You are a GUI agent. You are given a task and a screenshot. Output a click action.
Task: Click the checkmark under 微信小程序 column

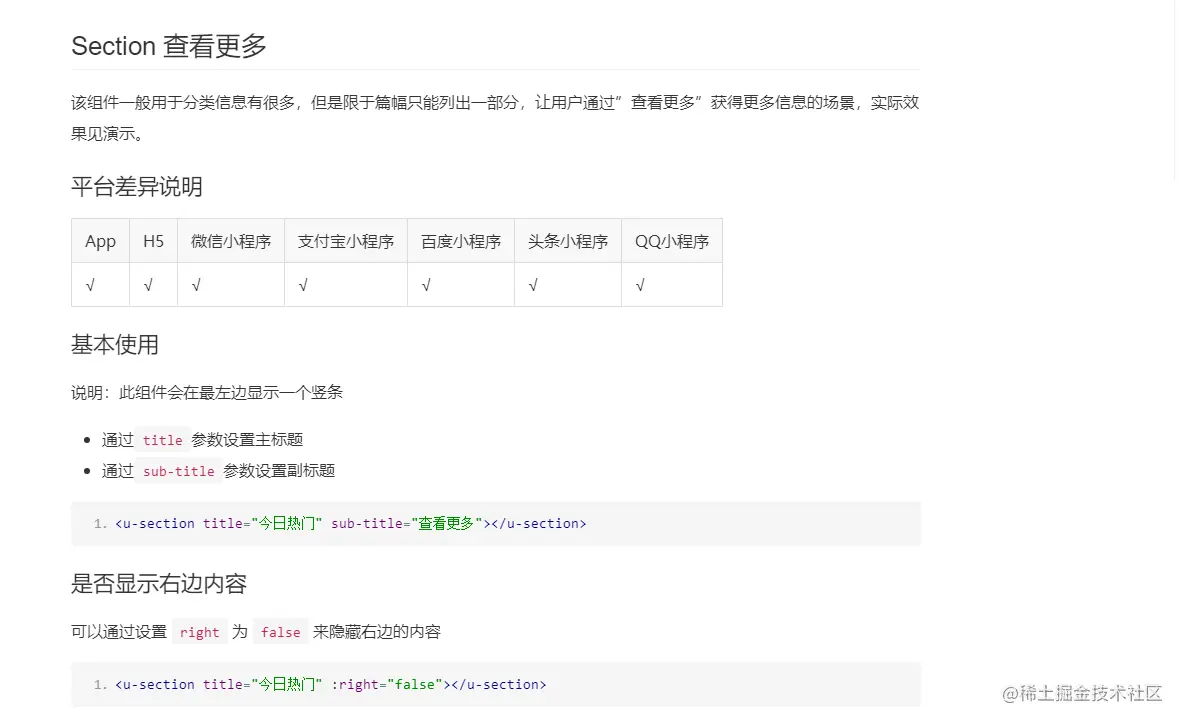click(x=196, y=285)
